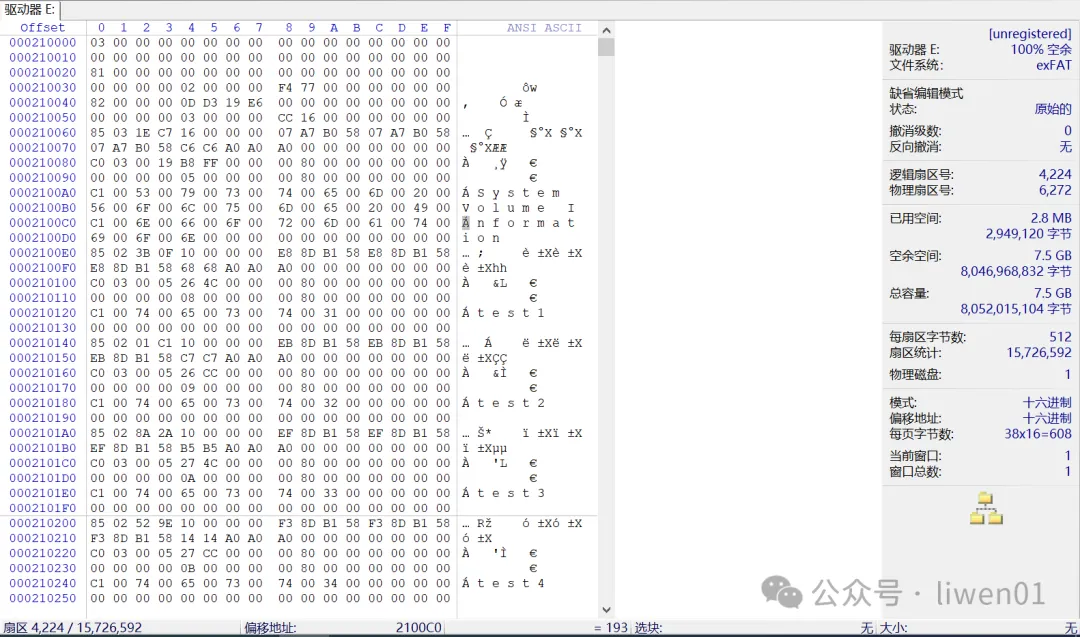Click the 选块: status bar field
1080x637 pixels.
tap(649, 628)
